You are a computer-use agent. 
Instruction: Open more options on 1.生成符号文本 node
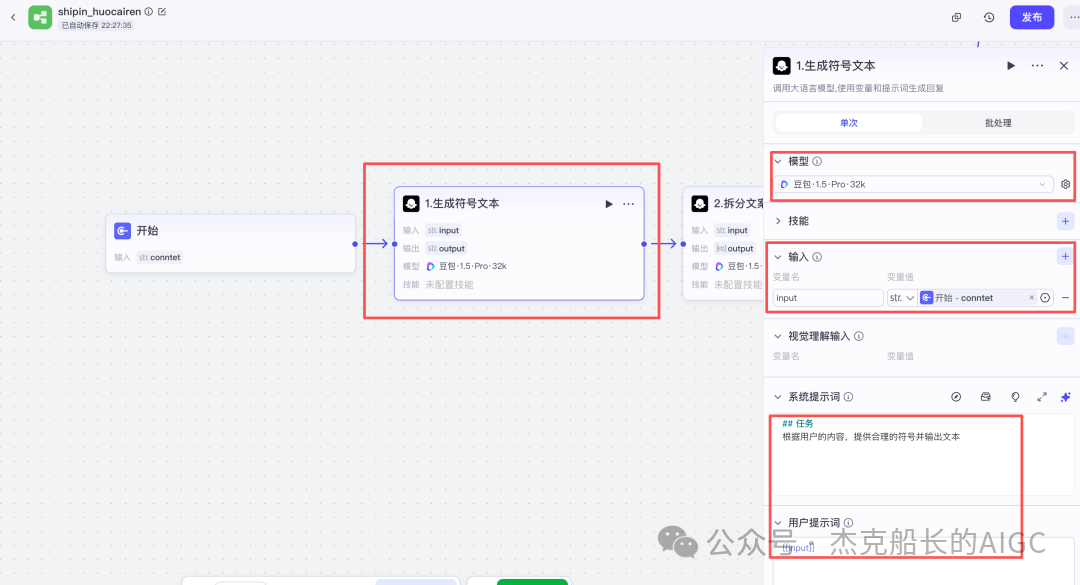pos(628,204)
